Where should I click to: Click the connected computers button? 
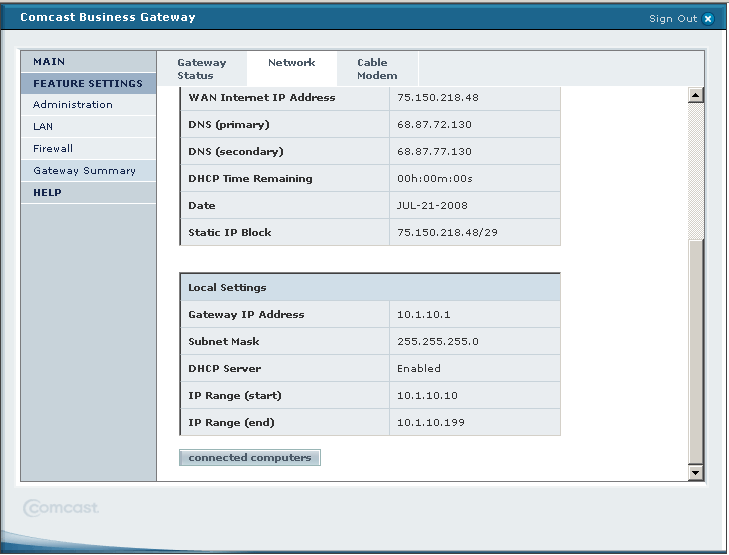250,457
